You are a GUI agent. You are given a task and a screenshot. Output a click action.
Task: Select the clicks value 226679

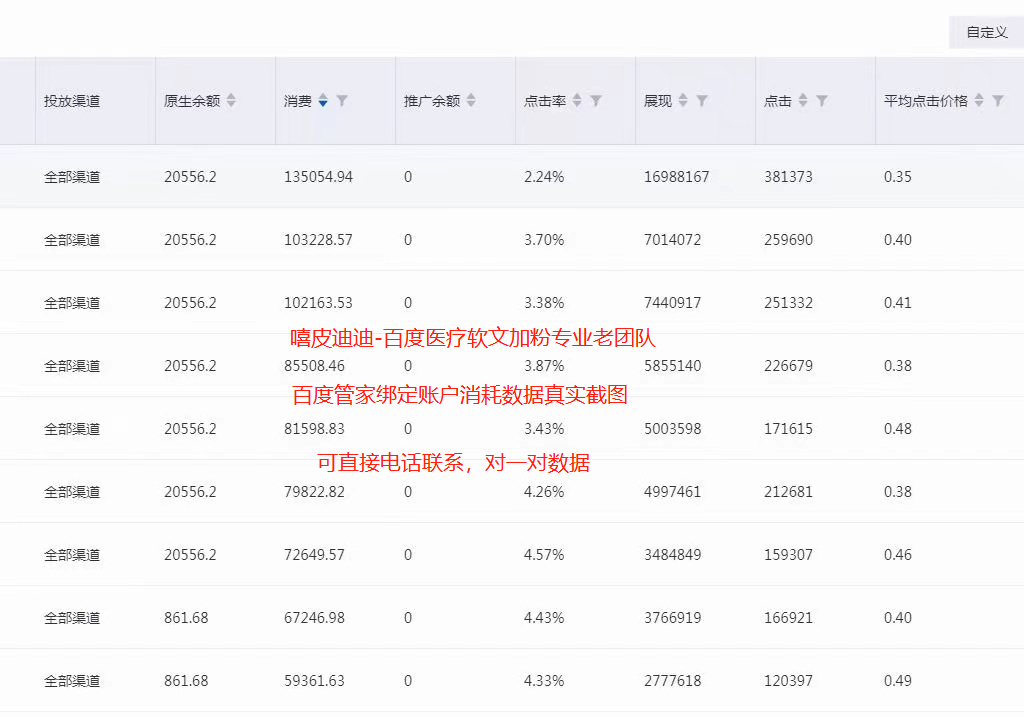pyautogui.click(x=788, y=366)
